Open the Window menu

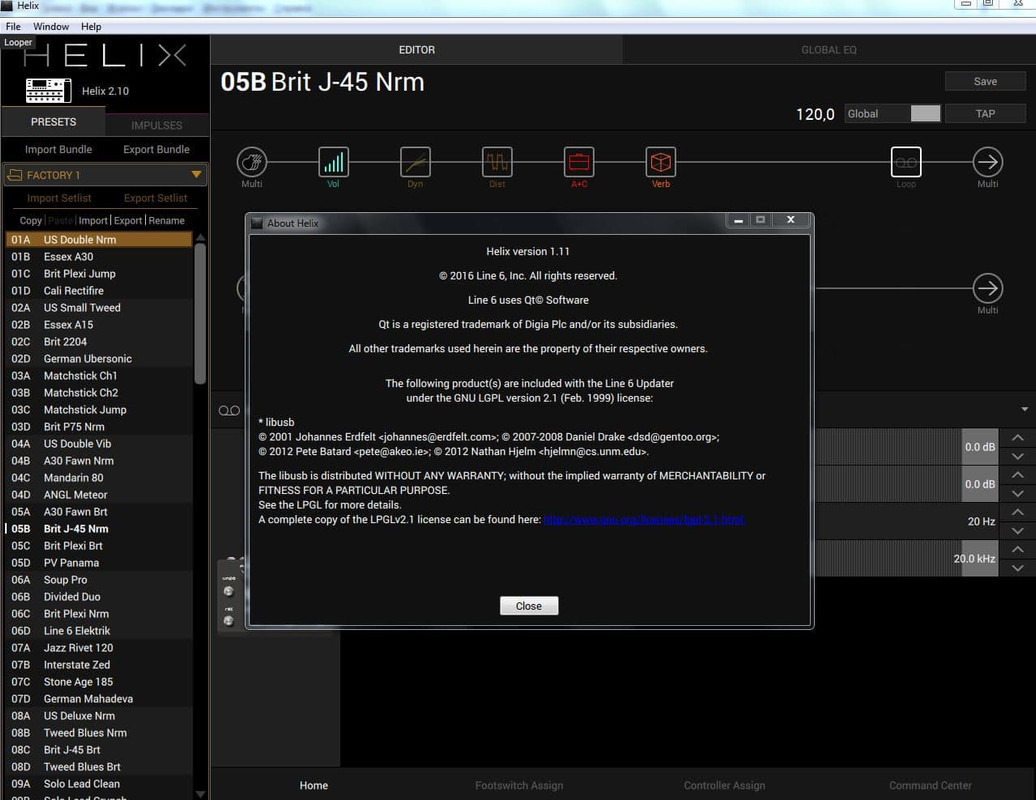point(51,26)
